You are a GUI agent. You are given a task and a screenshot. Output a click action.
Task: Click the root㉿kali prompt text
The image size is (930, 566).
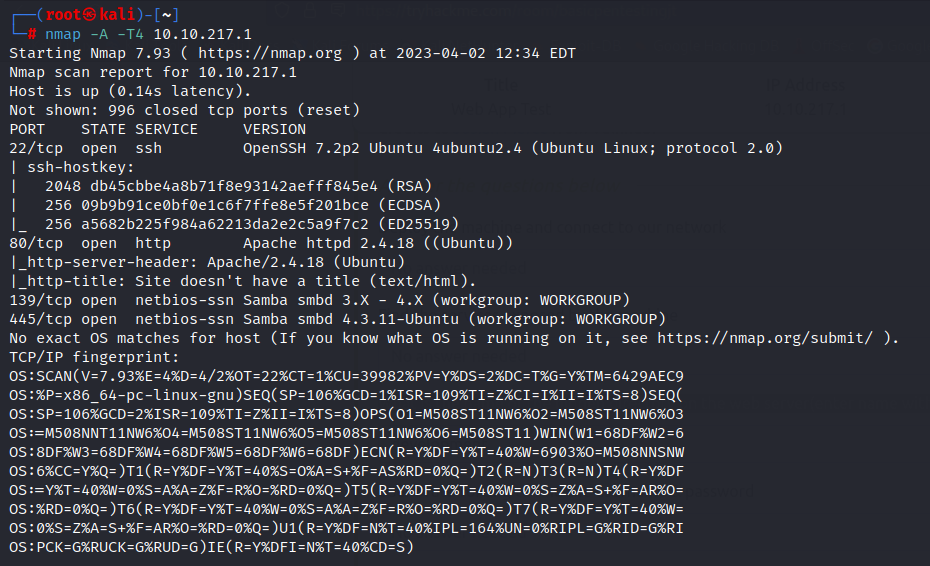click(90, 14)
